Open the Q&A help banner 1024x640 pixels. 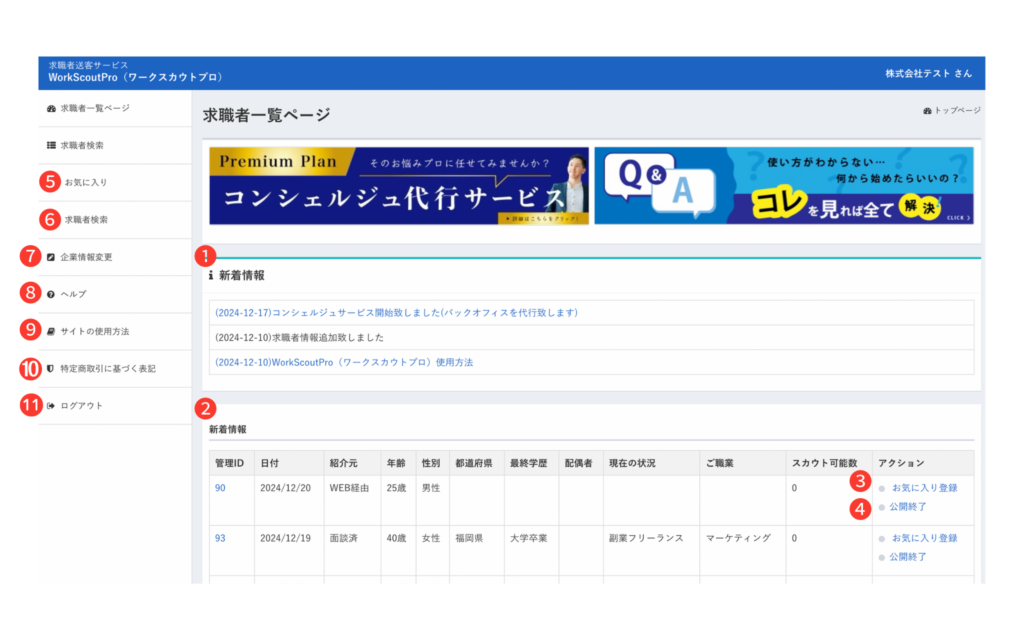coord(783,186)
